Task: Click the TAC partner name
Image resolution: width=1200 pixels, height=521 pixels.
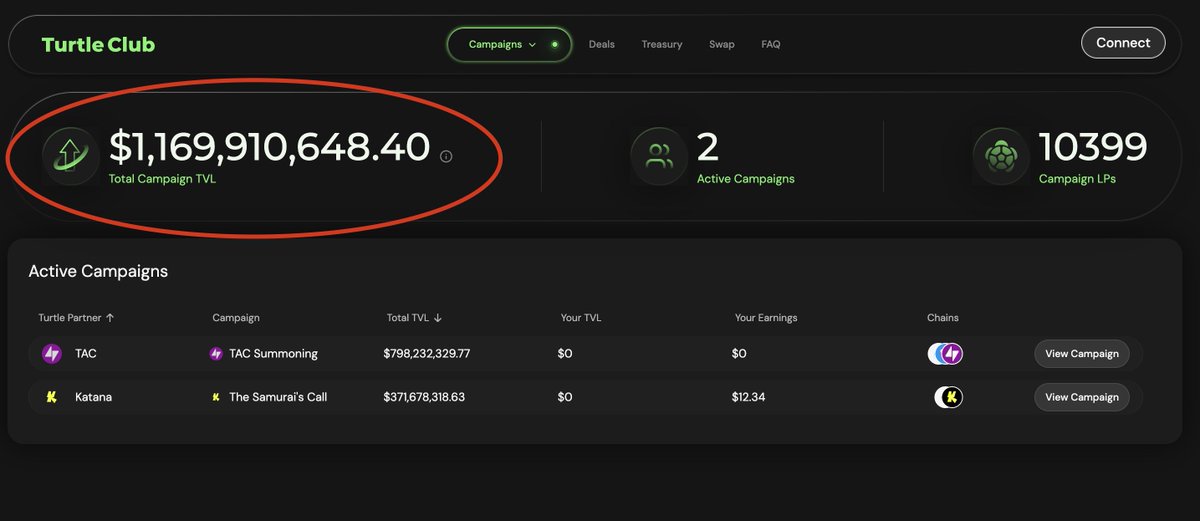Action: click(86, 354)
